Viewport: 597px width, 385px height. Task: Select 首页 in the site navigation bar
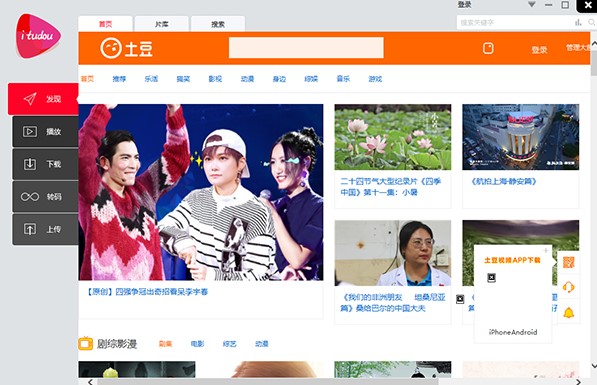87,79
